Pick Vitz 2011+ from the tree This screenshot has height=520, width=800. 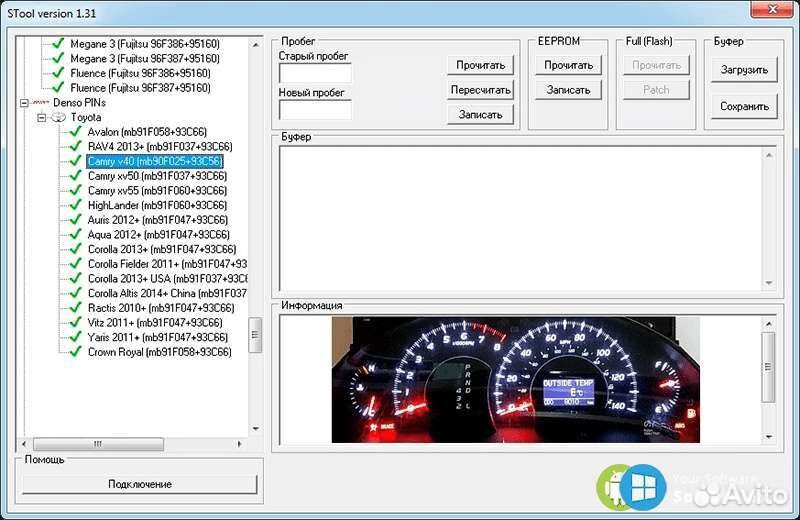click(155, 323)
